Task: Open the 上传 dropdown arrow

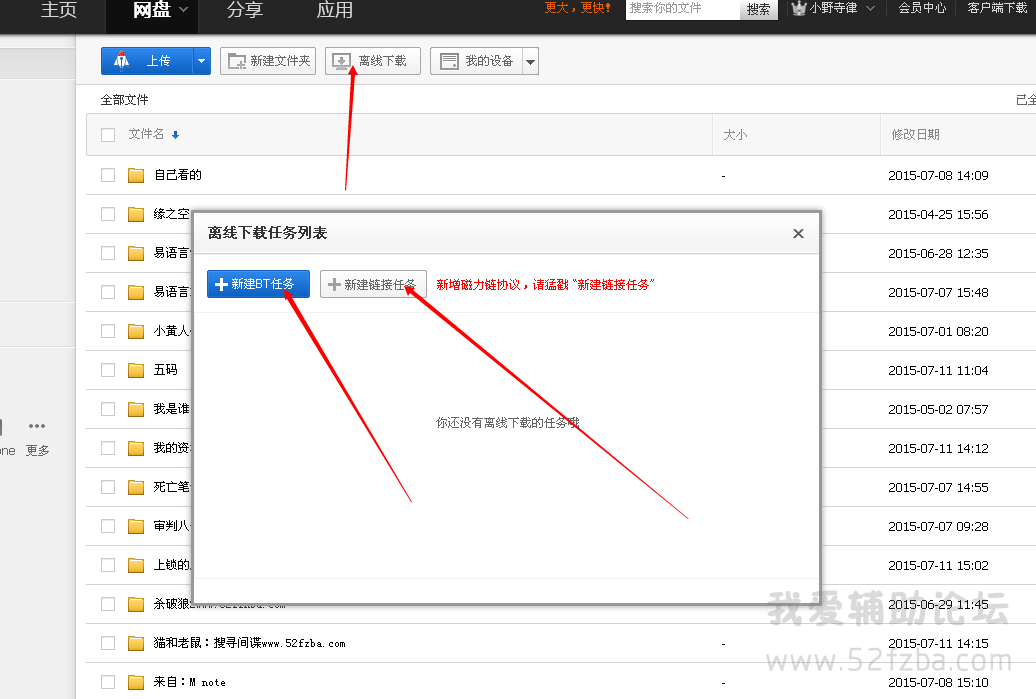Action: tap(201, 61)
